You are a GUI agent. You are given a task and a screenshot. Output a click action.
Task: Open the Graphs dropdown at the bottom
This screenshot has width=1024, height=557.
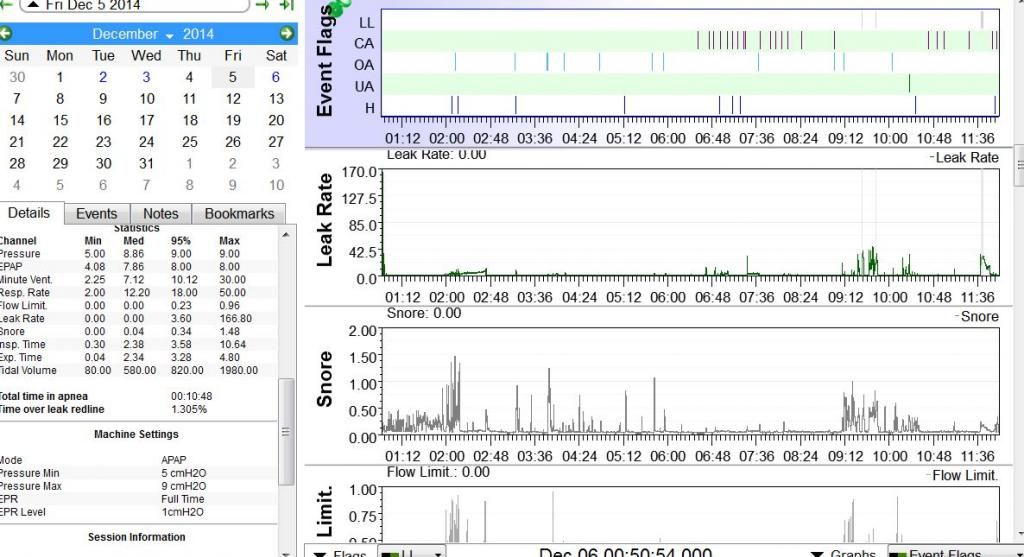(x=844, y=553)
